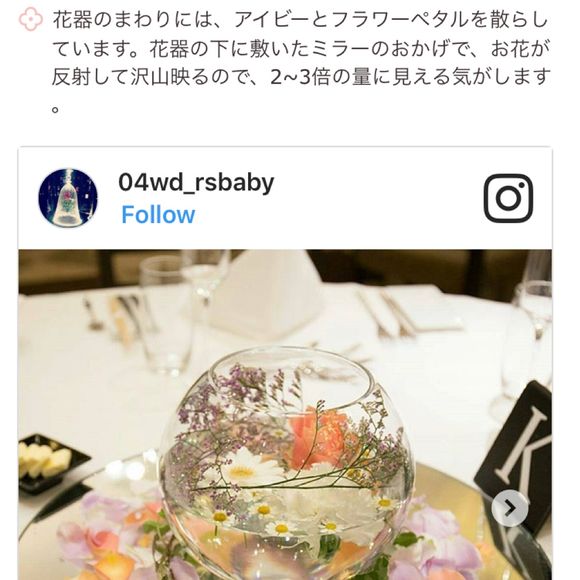Click the drinking glass behind the vase

click(166, 314)
